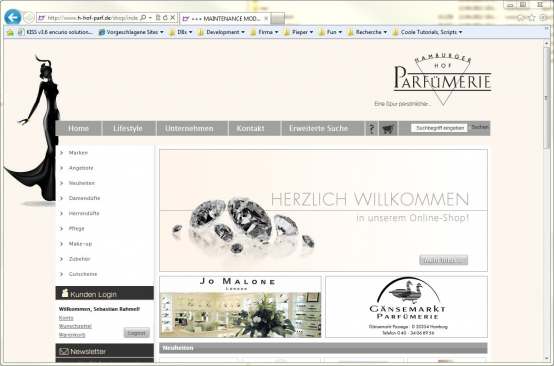The image size is (554, 366).
Task: Click the Suchbegriff eingeben search field
Action: 440,128
